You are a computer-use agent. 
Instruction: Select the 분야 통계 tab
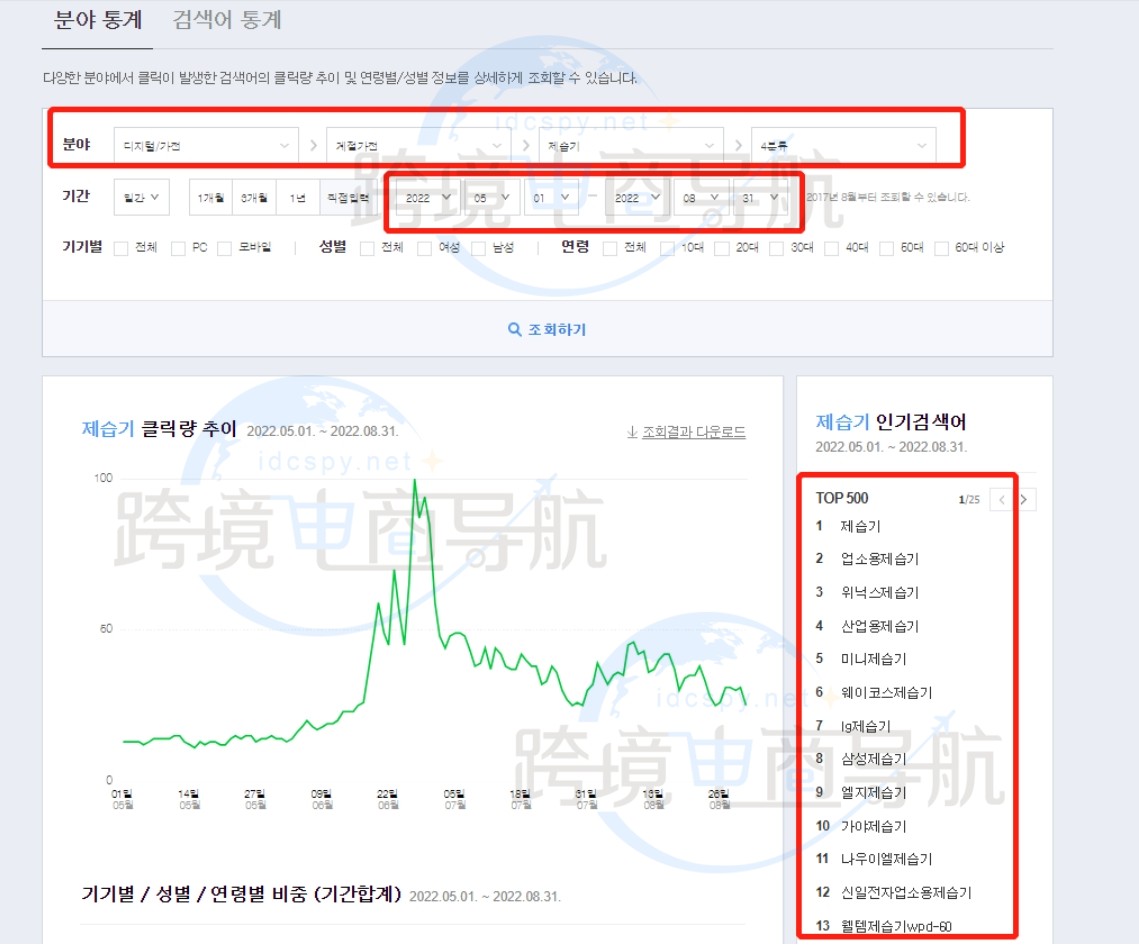[95, 20]
